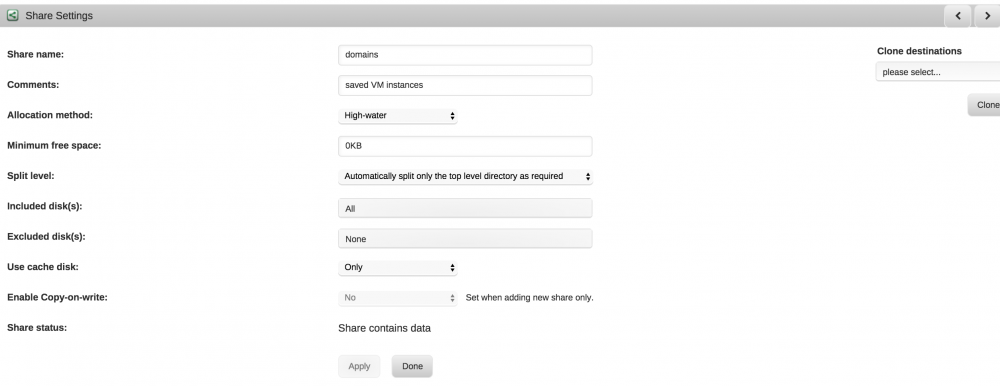Click the Share Settings title text
This screenshot has height=386, width=1000.
coord(59,16)
